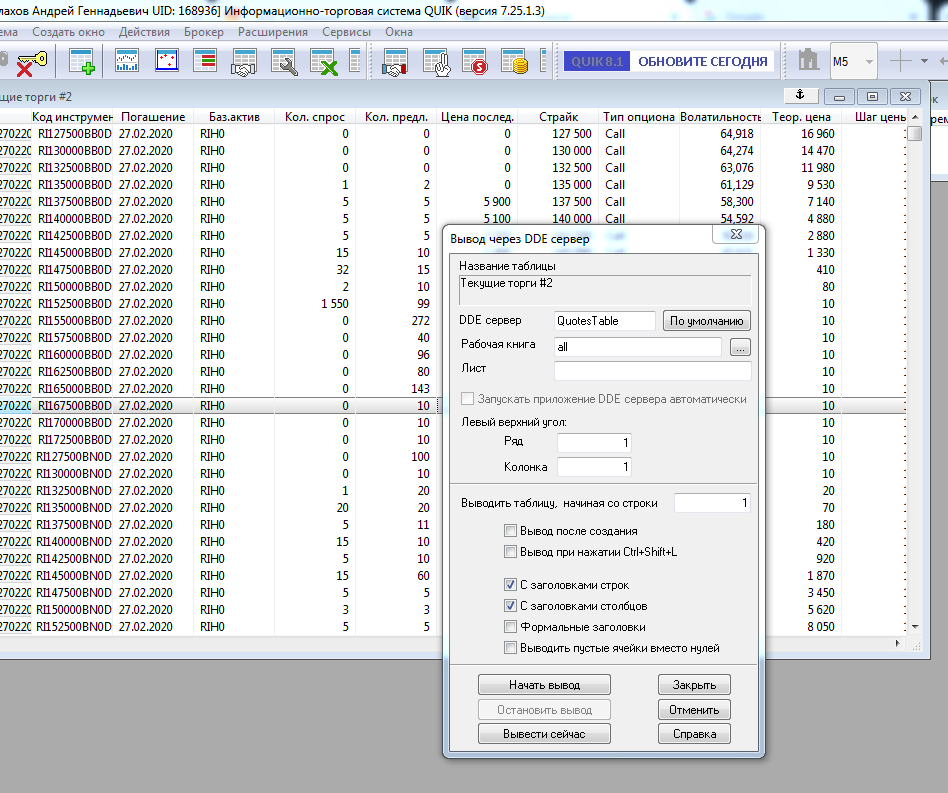Viewport: 948px width, 793px height.
Task: Click the table icon with wrench in toolbar
Action: 285,63
